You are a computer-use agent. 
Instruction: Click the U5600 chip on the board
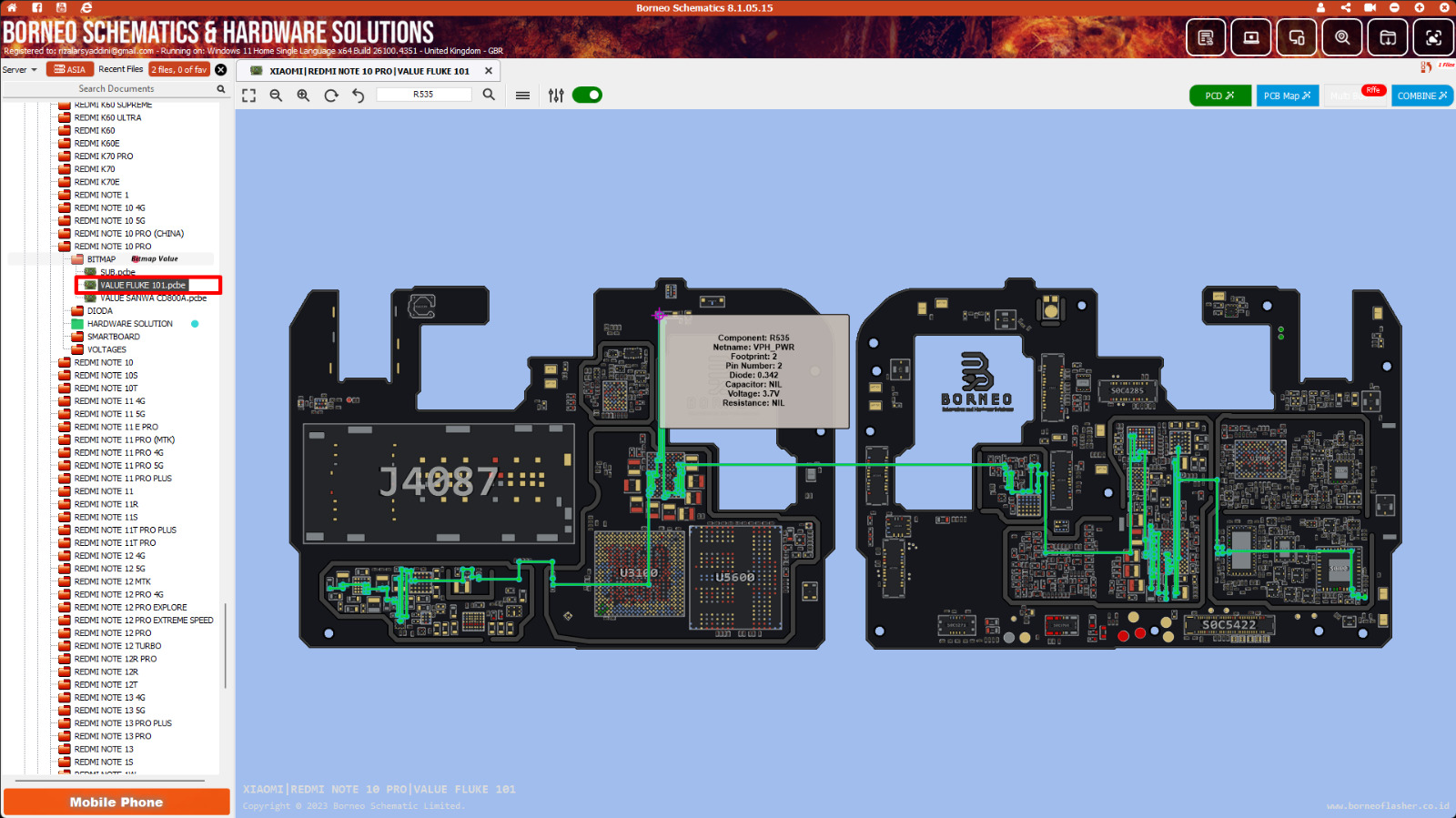(734, 577)
